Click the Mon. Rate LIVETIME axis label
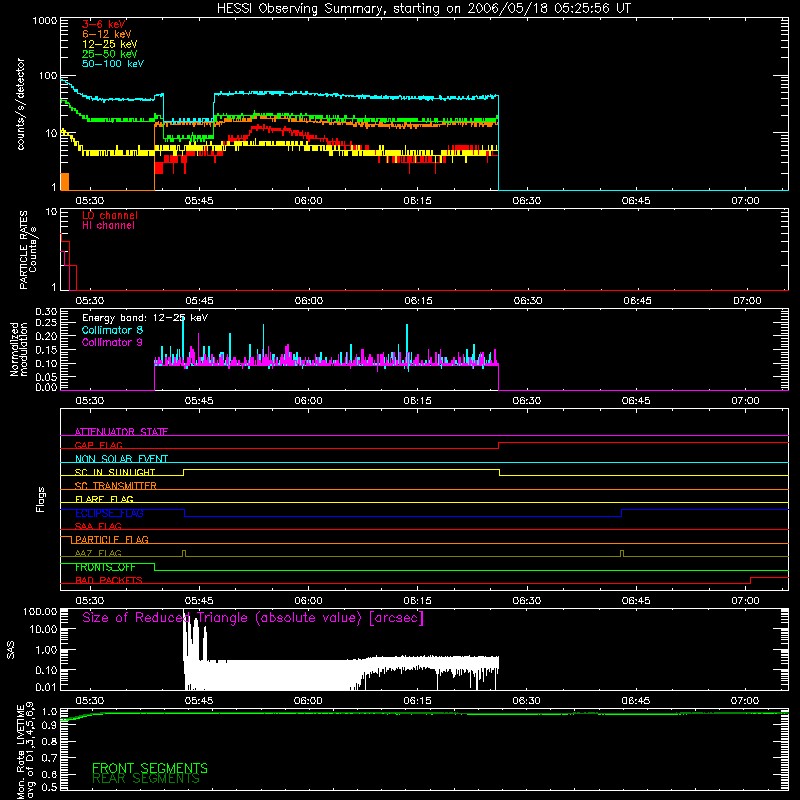800x800 pixels. click(x=25, y=750)
